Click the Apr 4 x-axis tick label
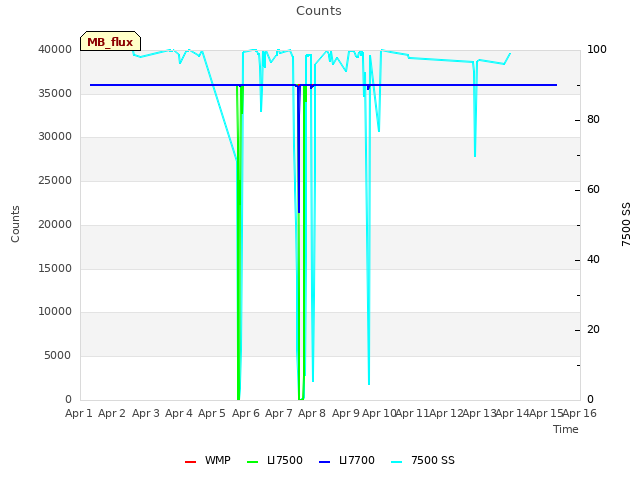Image resolution: width=640 pixels, height=480 pixels. pos(179,413)
